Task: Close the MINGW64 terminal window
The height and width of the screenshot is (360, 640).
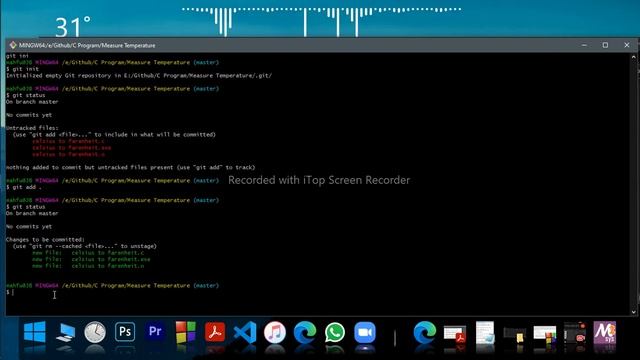Action: [627, 45]
